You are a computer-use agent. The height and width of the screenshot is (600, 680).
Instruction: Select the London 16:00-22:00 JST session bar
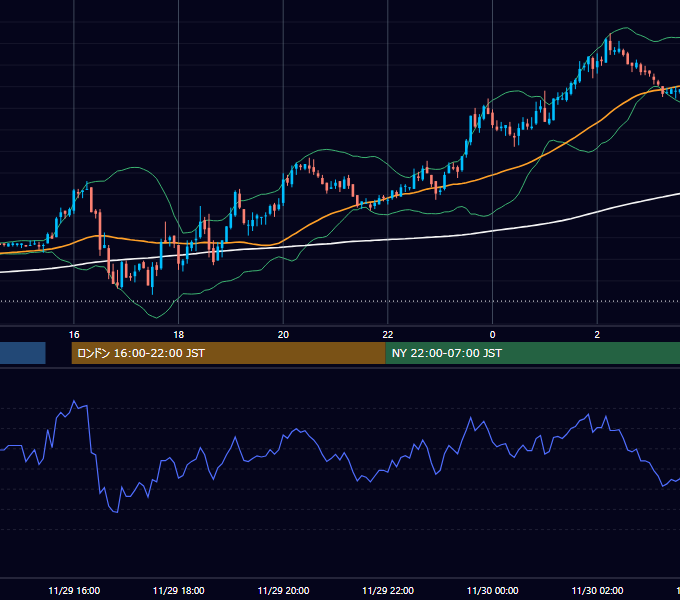click(228, 353)
